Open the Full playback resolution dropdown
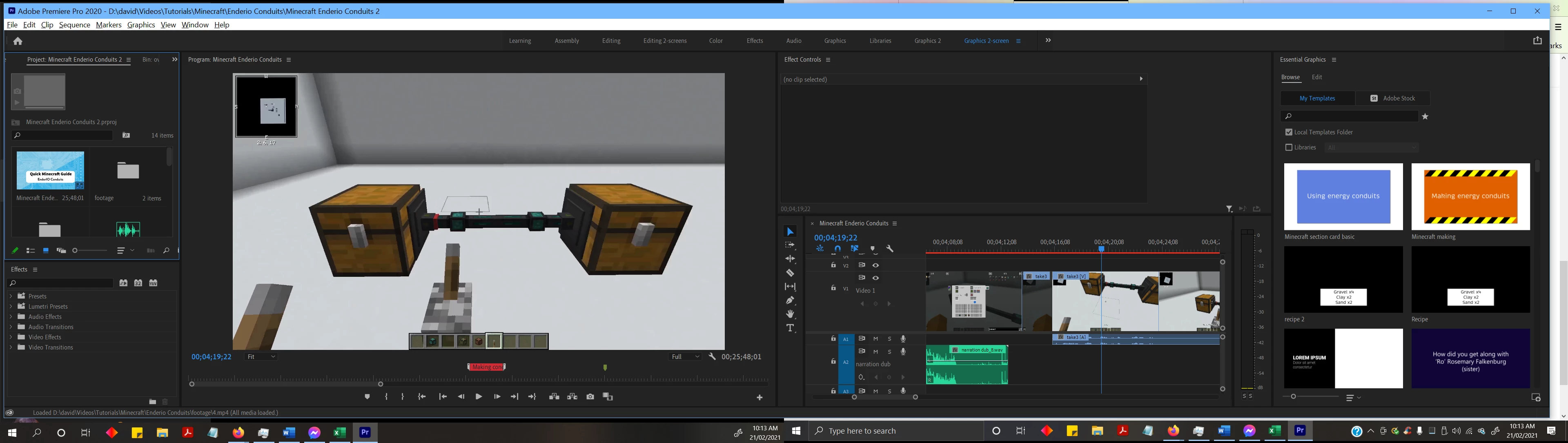 tap(685, 356)
